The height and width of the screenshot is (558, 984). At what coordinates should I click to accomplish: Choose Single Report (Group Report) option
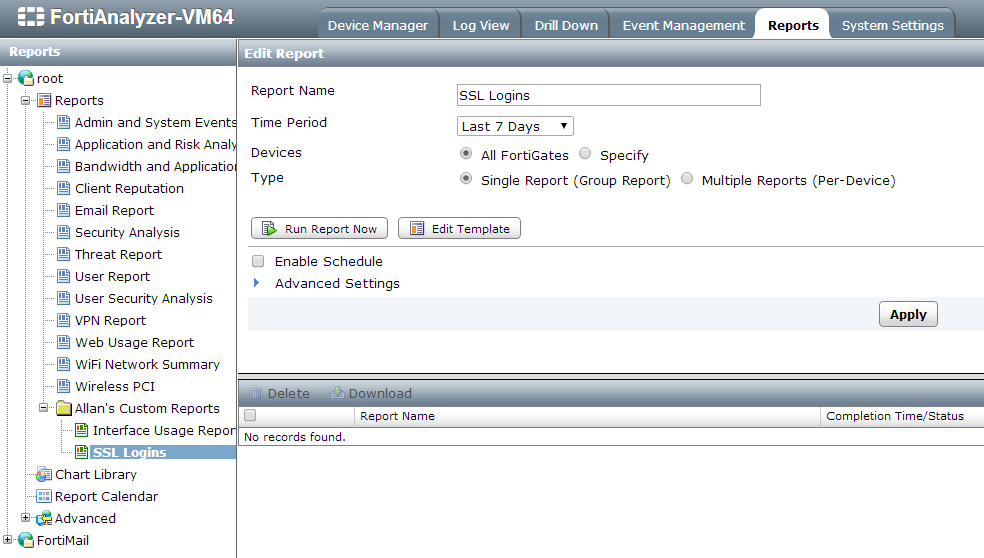466,179
